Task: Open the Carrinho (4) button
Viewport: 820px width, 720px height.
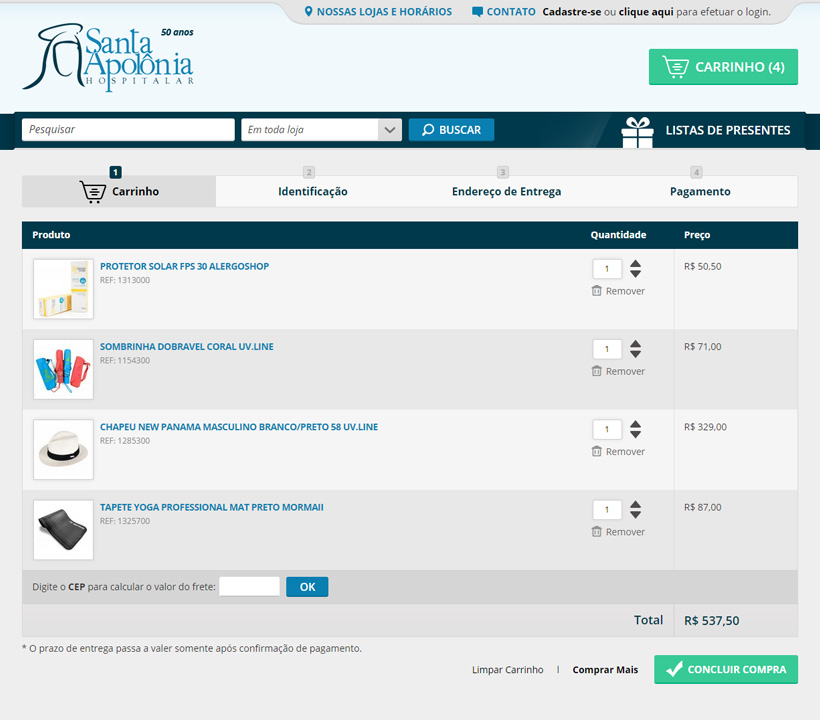Action: tap(723, 67)
